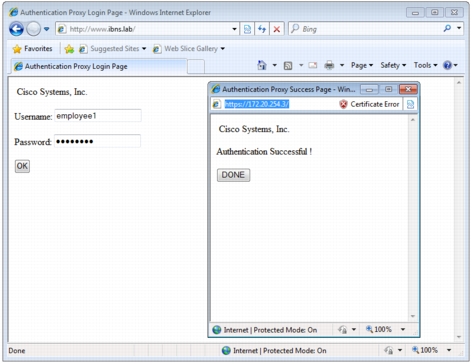
Task: Click the popup status bar globe icon
Action: [217, 330]
